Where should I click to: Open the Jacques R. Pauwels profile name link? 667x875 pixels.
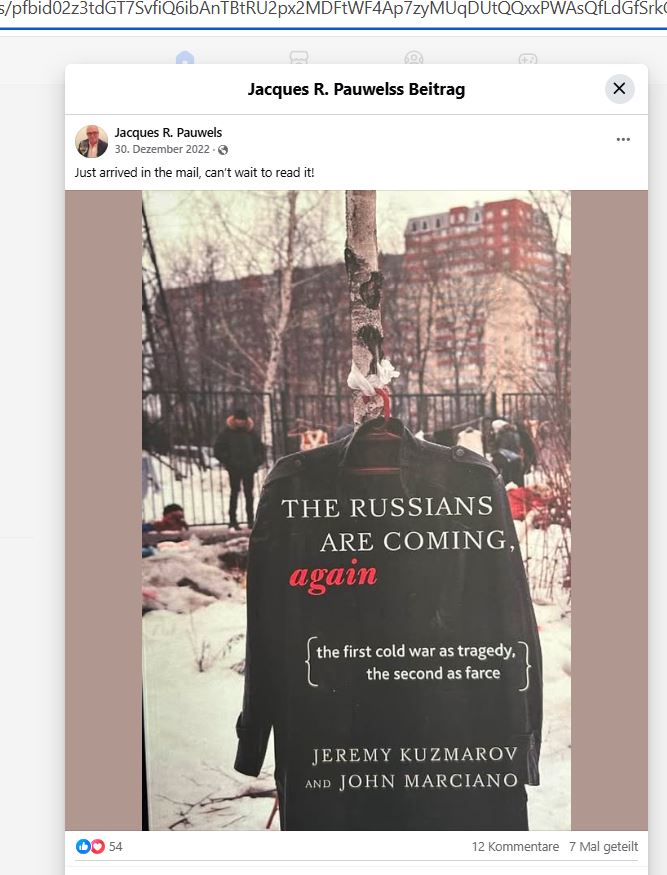[168, 133]
